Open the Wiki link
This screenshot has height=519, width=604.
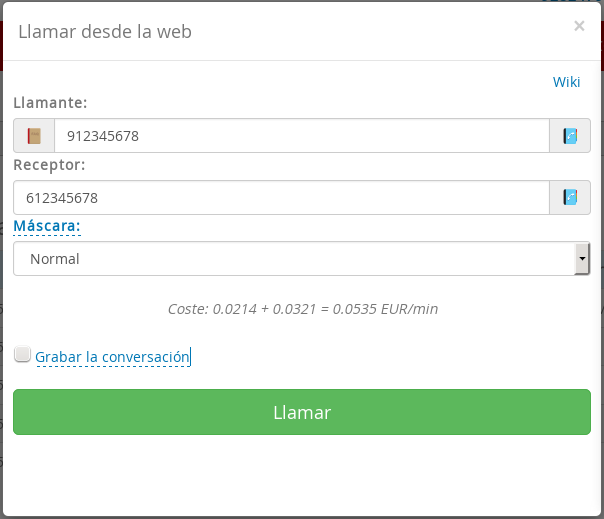566,82
